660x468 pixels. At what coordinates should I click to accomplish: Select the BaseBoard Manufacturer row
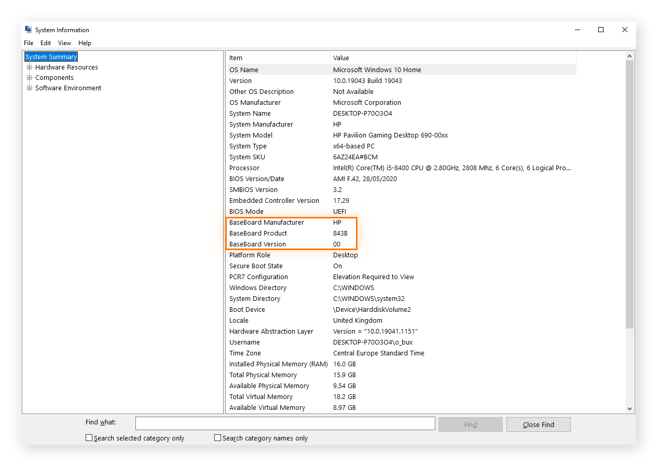(x=402, y=223)
